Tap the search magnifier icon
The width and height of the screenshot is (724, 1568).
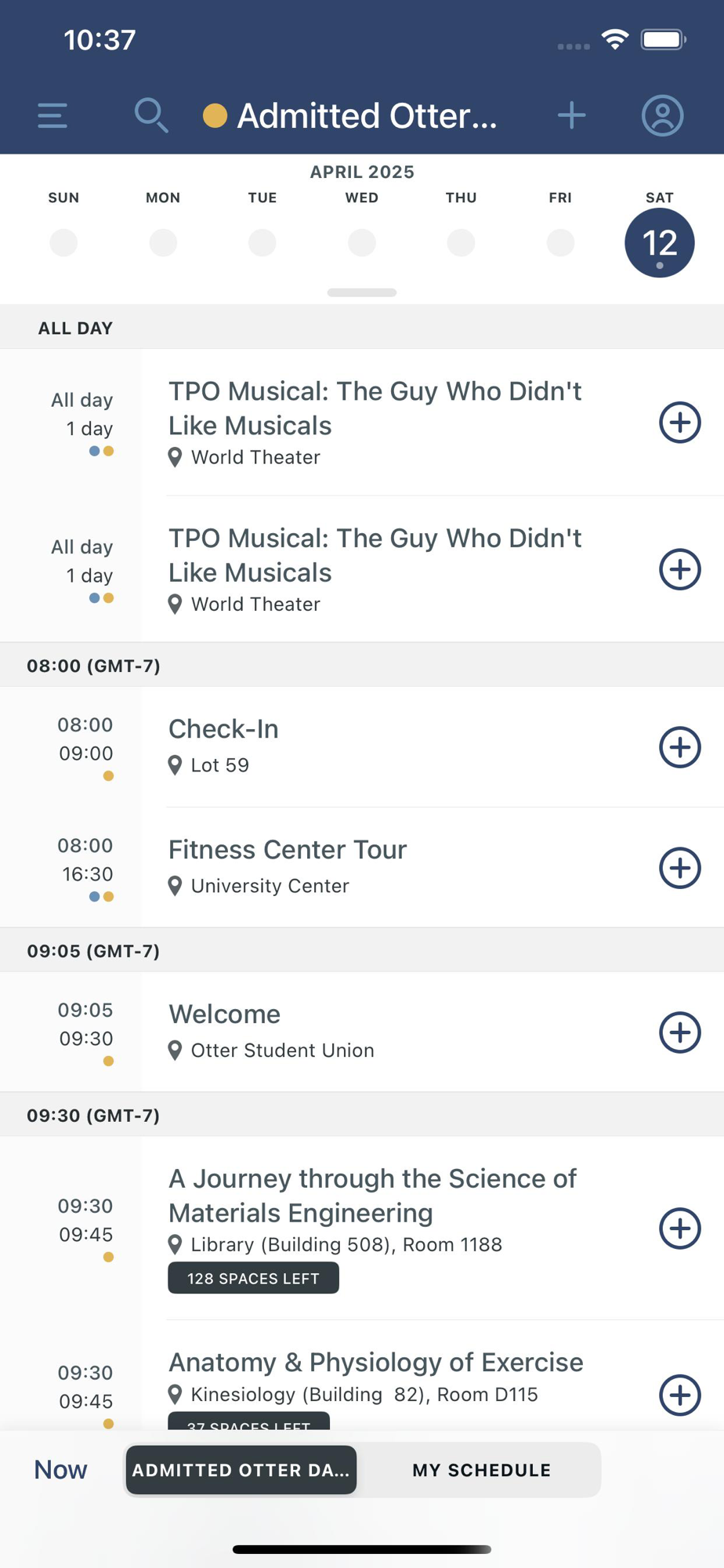(x=150, y=115)
